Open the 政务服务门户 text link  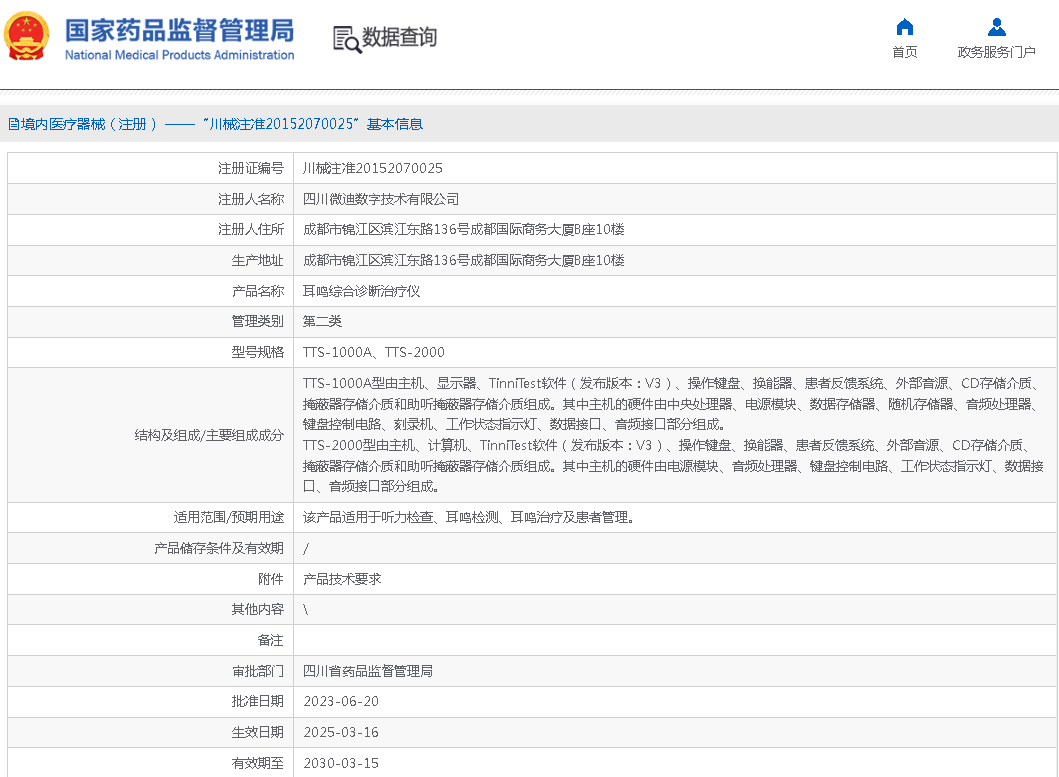996,53
